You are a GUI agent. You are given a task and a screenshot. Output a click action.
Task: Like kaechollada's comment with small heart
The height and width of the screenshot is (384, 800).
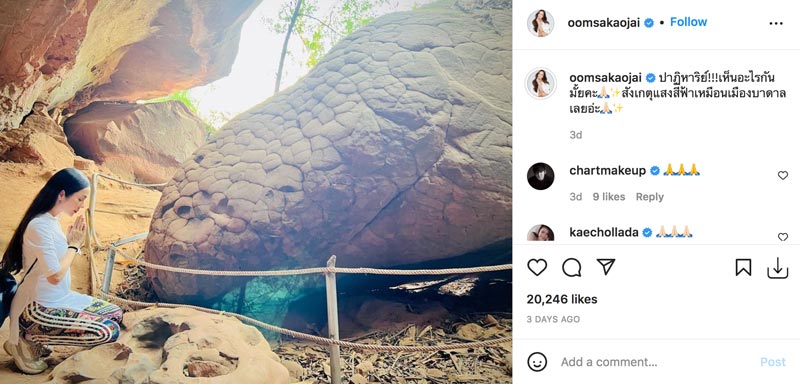pos(783,237)
